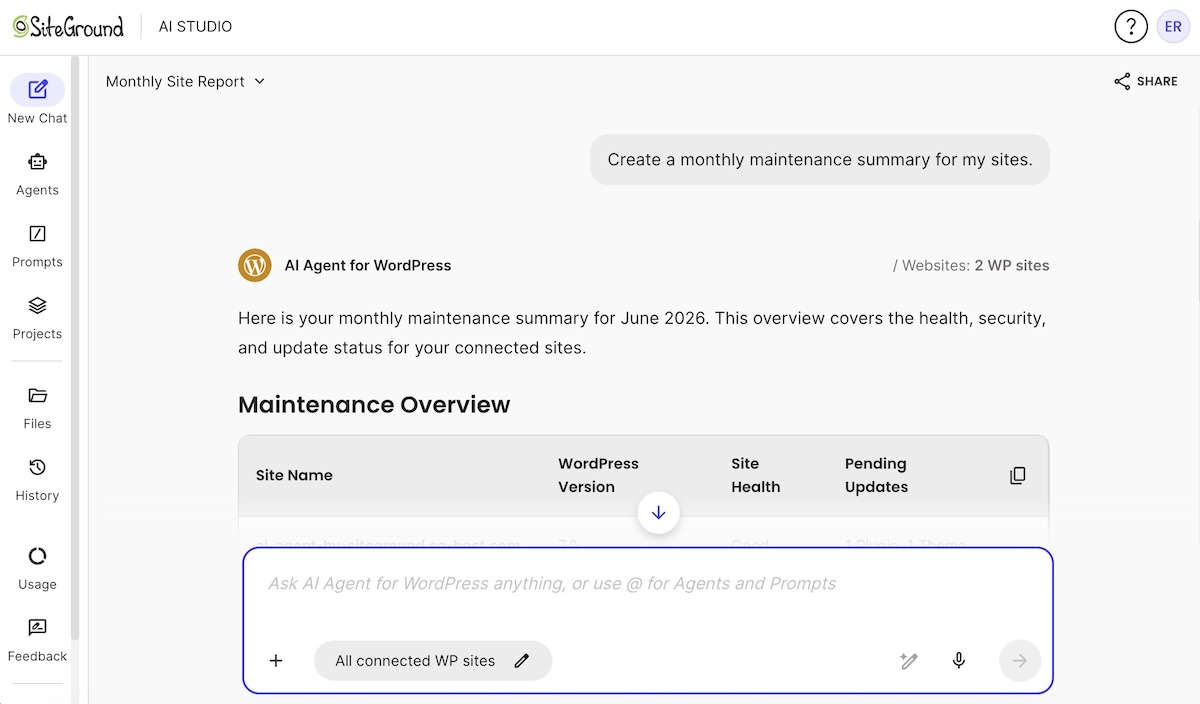Open the Usage sidebar section
This screenshot has width=1200, height=704.
[x=37, y=568]
